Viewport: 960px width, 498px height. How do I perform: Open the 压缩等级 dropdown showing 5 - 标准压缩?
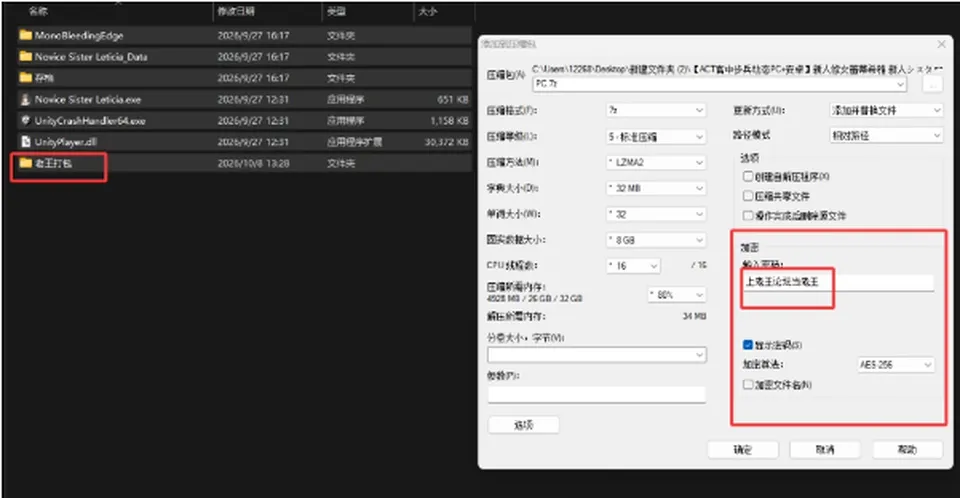pyautogui.click(x=656, y=137)
